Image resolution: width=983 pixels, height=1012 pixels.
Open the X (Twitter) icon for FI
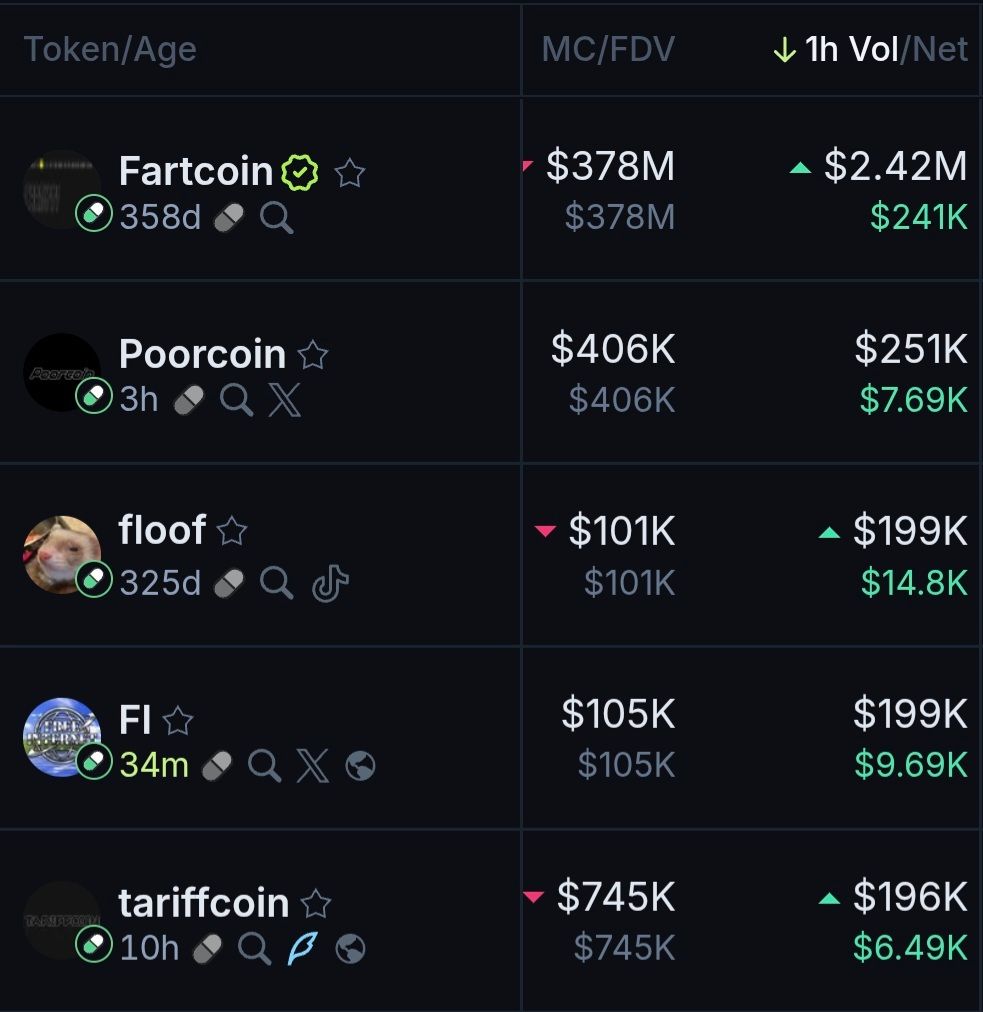click(x=312, y=766)
